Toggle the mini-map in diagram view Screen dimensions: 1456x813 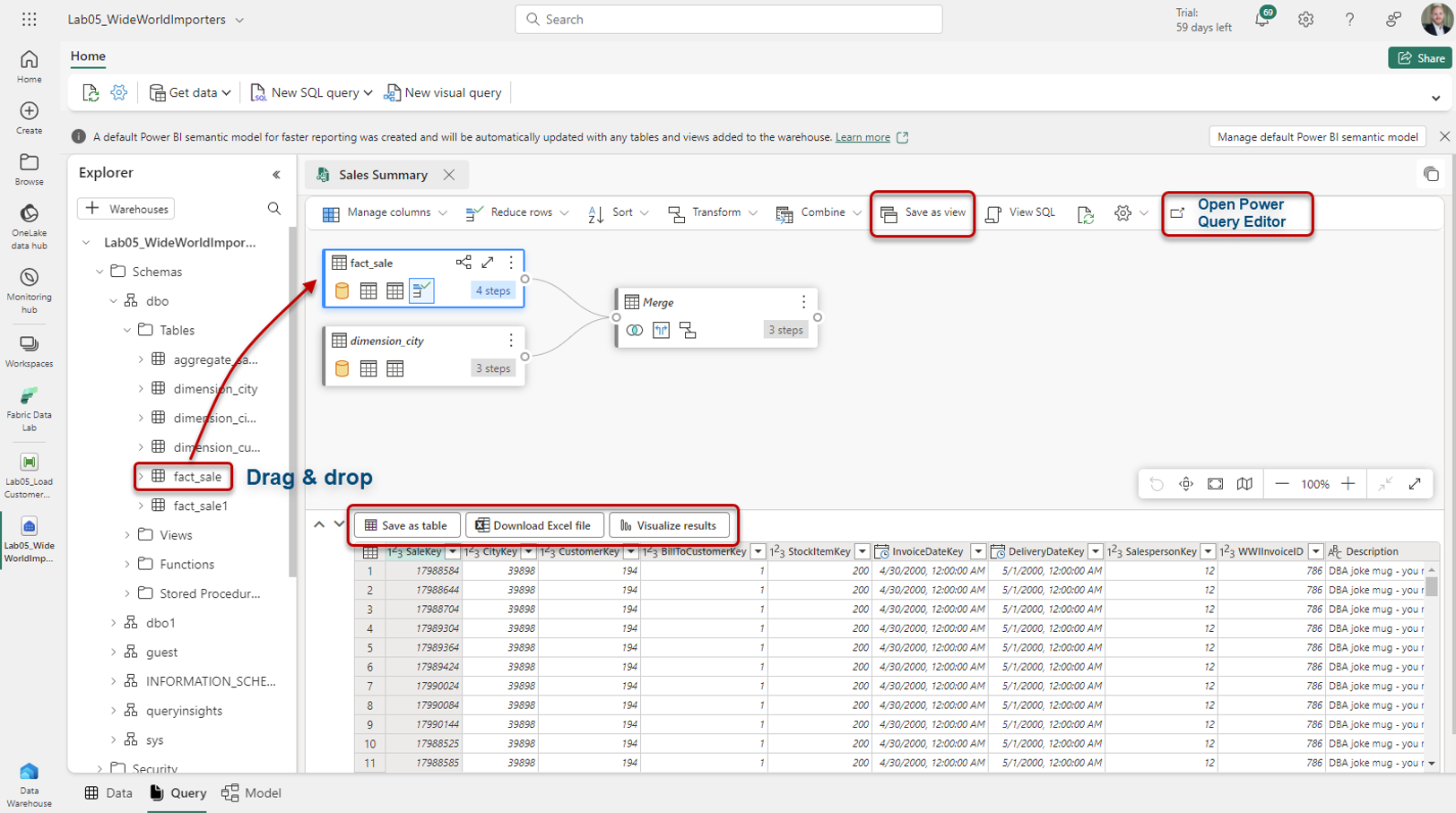click(1244, 484)
